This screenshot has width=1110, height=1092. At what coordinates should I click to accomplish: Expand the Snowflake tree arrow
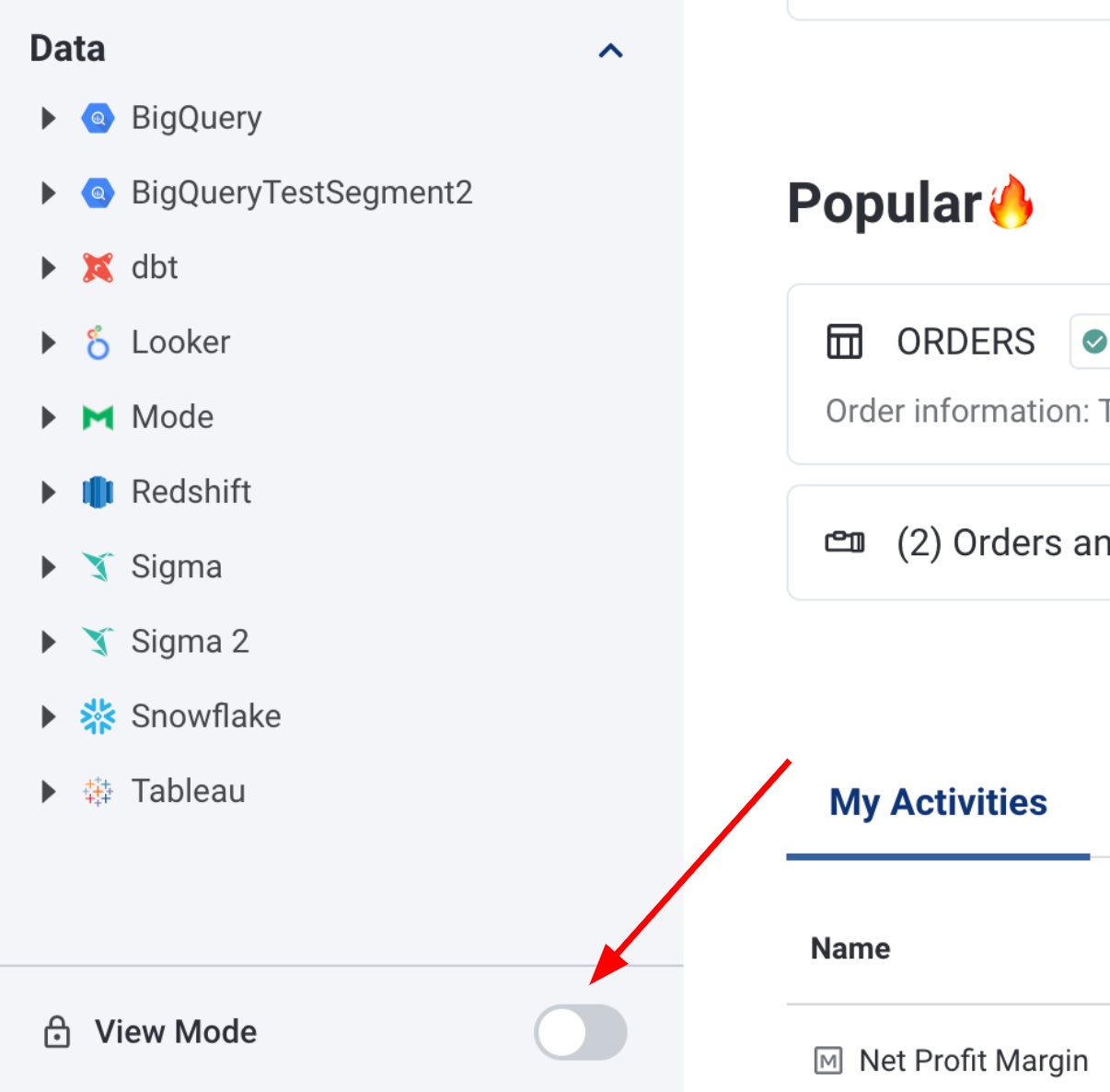coord(49,716)
